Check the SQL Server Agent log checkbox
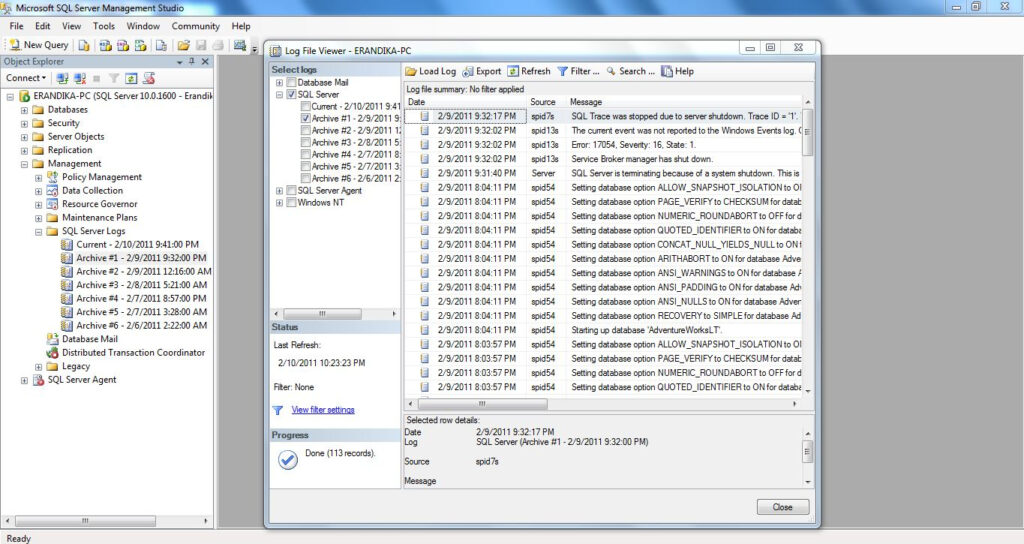The height and width of the screenshot is (544, 1024). tap(291, 191)
